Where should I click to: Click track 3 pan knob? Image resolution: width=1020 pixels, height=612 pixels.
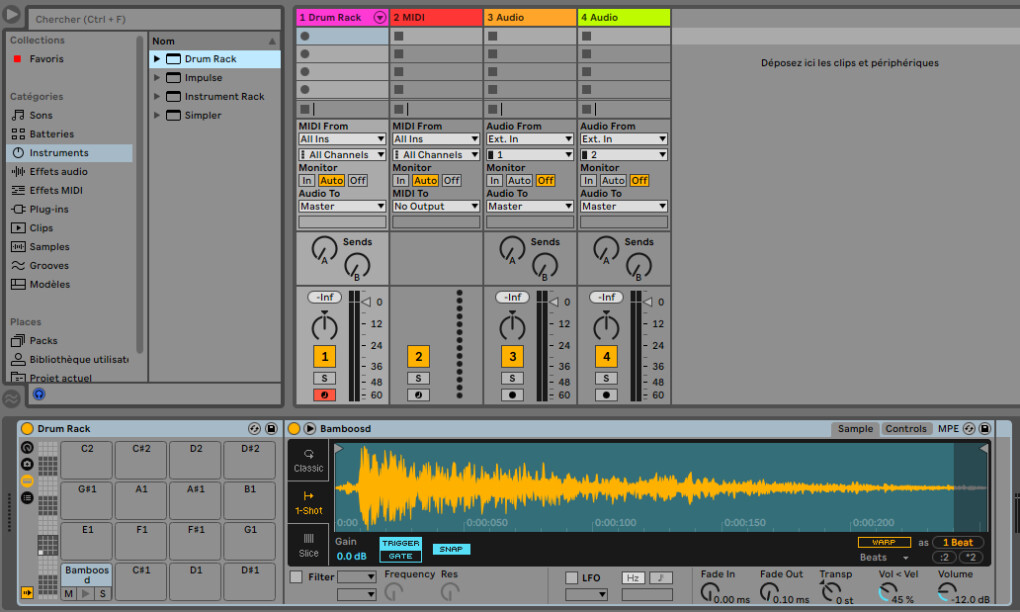pos(512,325)
